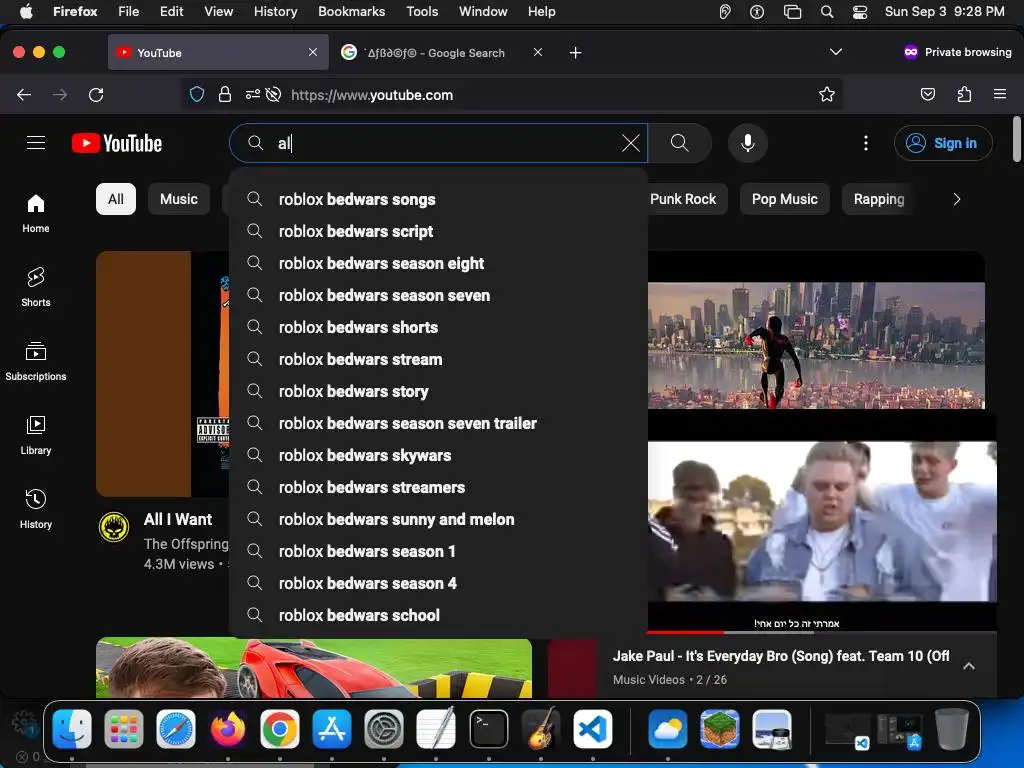This screenshot has height=768, width=1024.
Task: Click the Sign in button
Action: [x=943, y=143]
